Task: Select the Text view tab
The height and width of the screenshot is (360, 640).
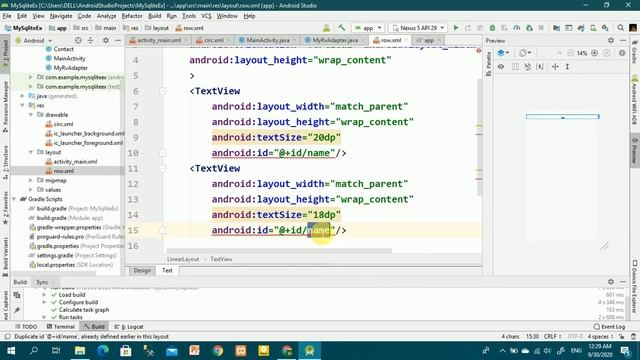Action: [167, 271]
